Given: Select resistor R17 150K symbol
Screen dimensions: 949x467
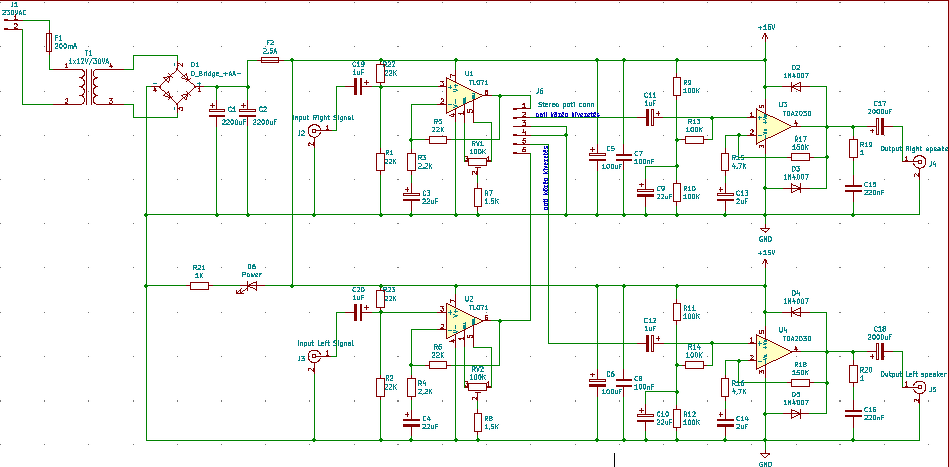Looking at the screenshot, I should click(x=800, y=157).
